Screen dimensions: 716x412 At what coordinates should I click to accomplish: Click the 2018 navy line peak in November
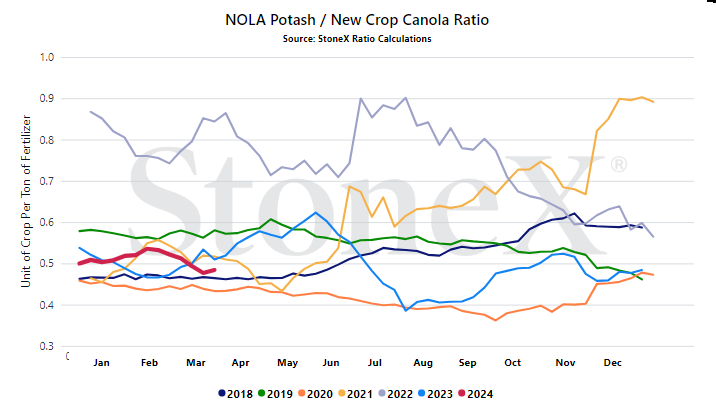pyautogui.click(x=574, y=213)
